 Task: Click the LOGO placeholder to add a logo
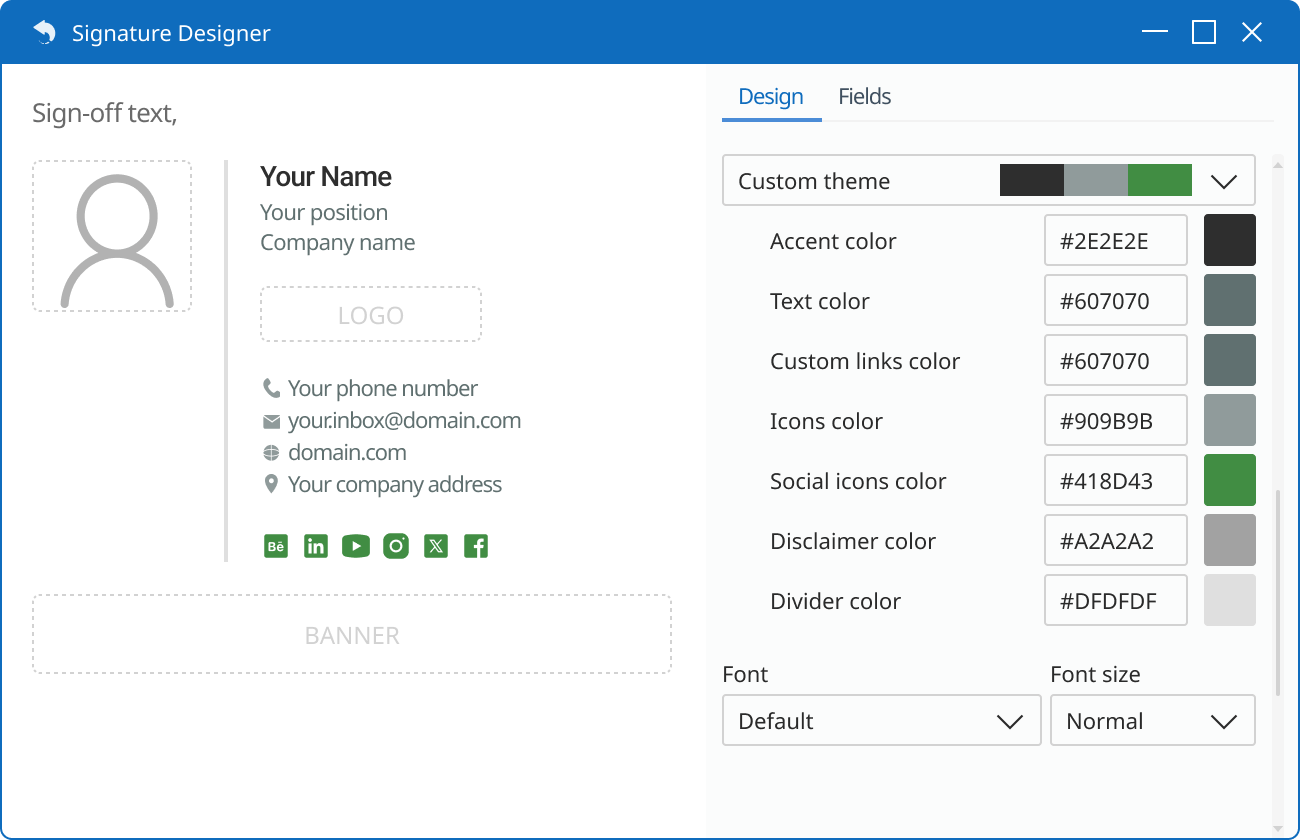370,314
